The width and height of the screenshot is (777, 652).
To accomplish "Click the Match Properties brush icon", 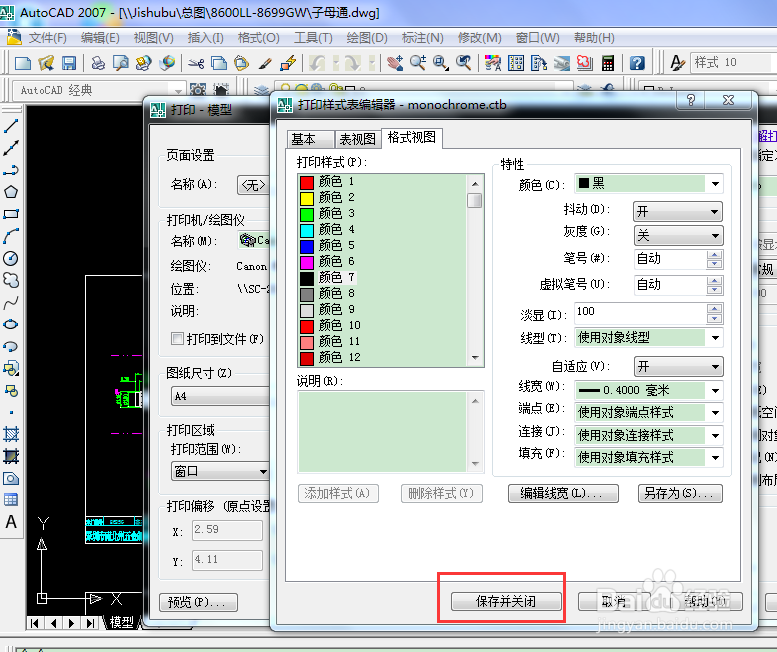I will 264,63.
